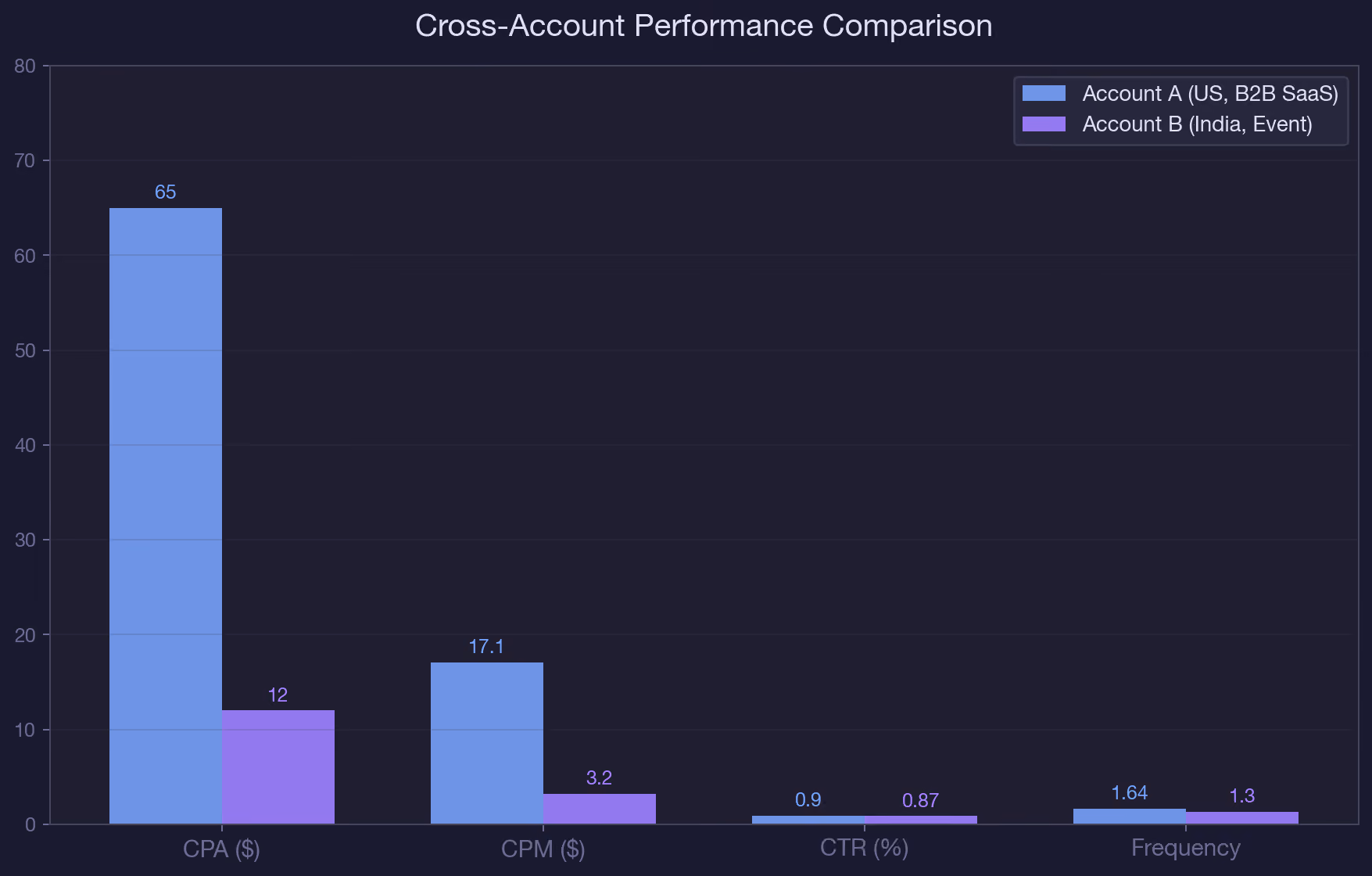Click the purple CPM bar for Account B
Viewport: 1372px width, 876px height.
point(600,809)
